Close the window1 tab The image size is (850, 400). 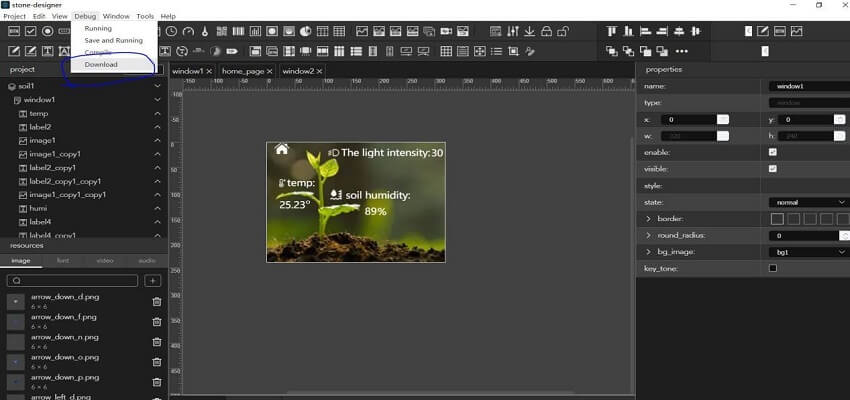(x=209, y=71)
